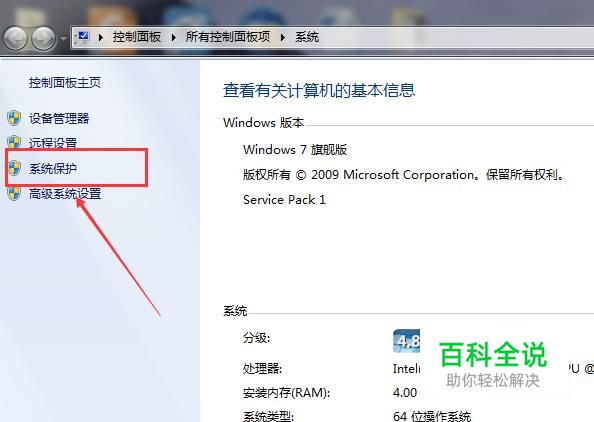Viewport: 594px width, 422px height.
Task: Click 系统 breadcrumb in the address bar
Action: 307,37
